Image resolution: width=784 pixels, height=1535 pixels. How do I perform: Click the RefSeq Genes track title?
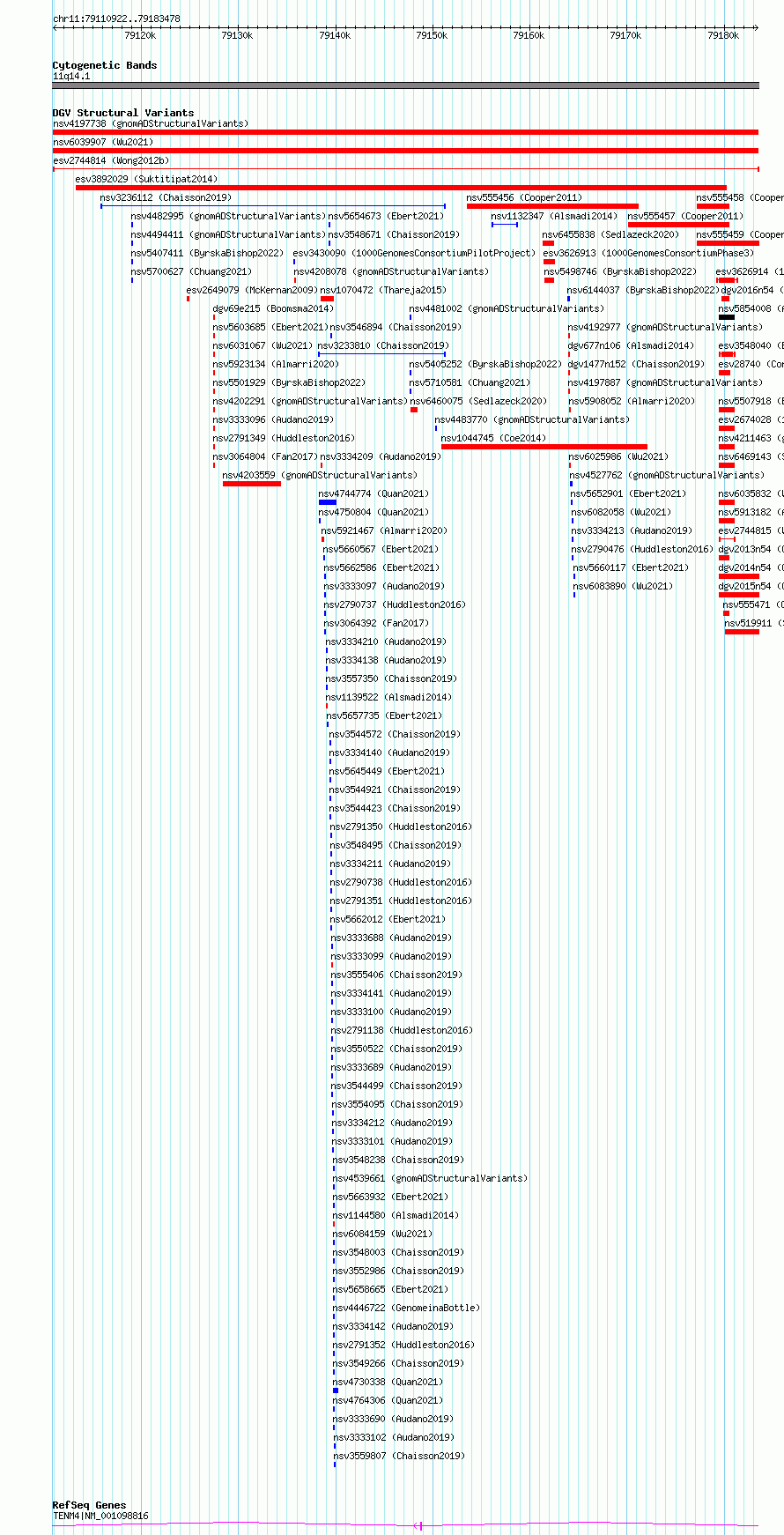pos(89,1505)
